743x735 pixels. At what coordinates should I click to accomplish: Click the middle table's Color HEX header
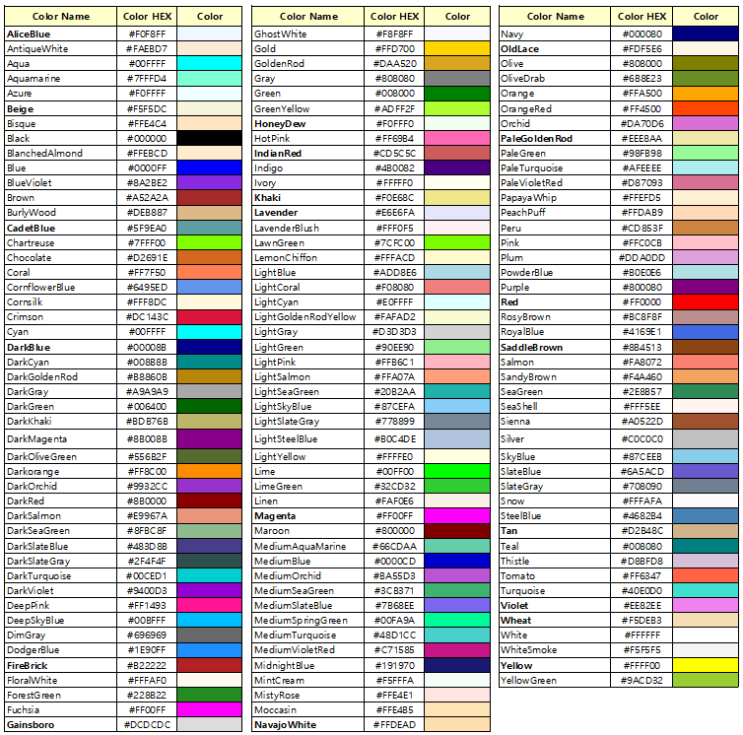(395, 16)
